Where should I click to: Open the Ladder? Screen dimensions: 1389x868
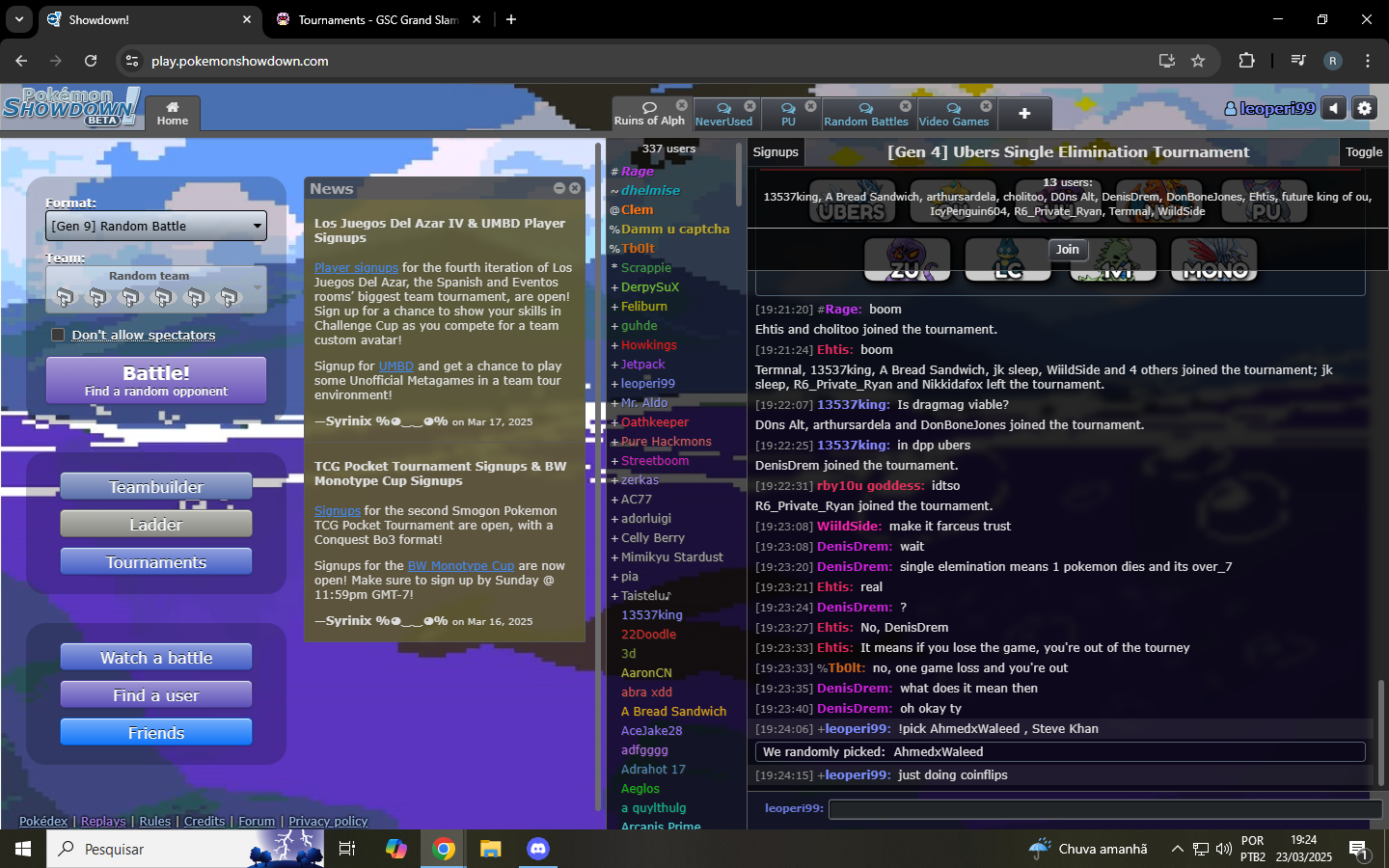pyautogui.click(x=156, y=525)
